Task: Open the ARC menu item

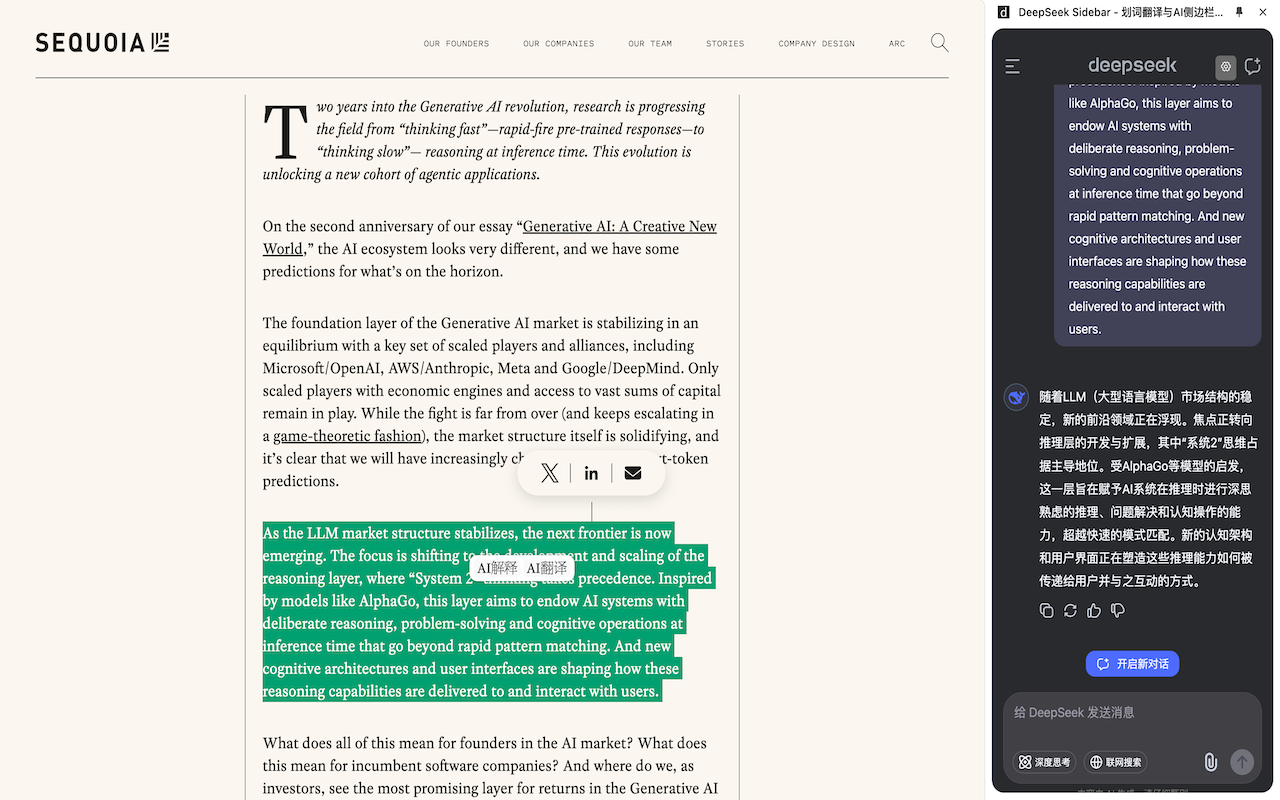Action: coord(897,44)
